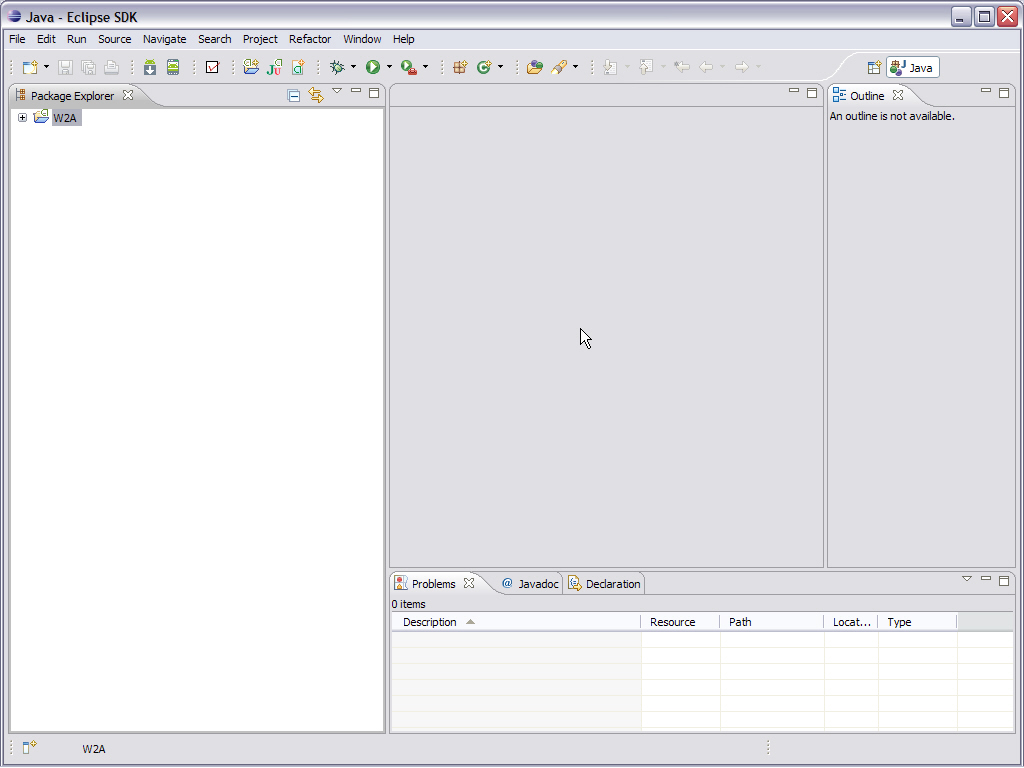Select the W2A project in Package Explorer
The width and height of the screenshot is (1024, 768).
(65, 118)
